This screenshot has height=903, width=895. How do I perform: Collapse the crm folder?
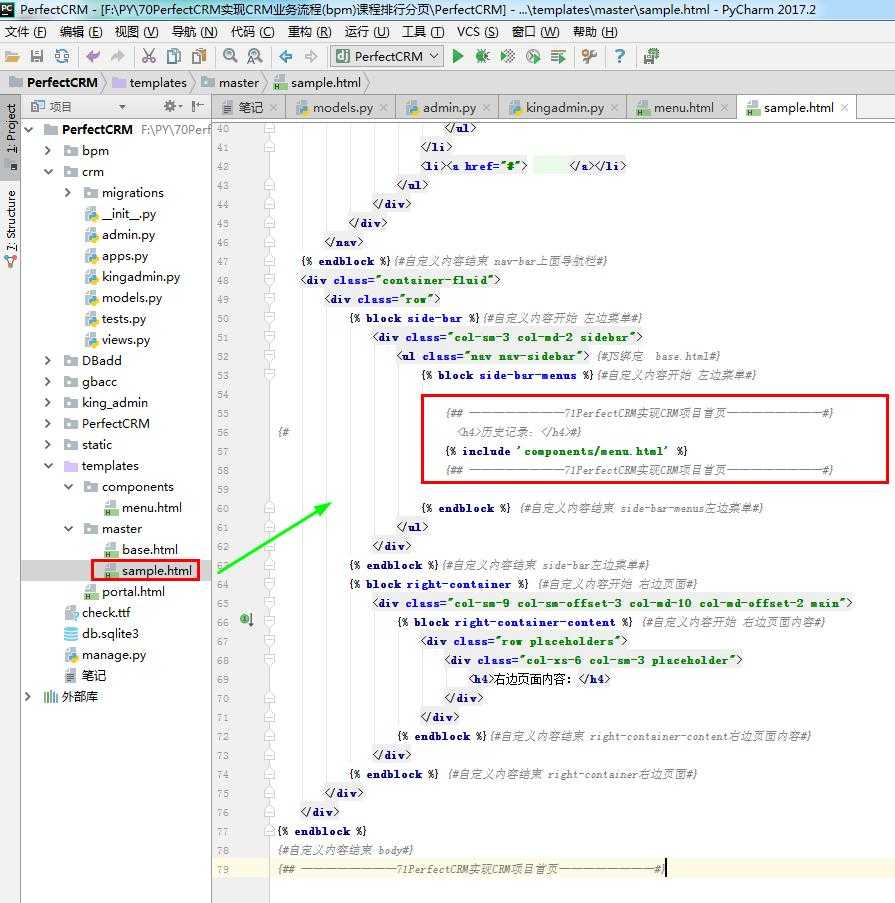click(x=48, y=172)
